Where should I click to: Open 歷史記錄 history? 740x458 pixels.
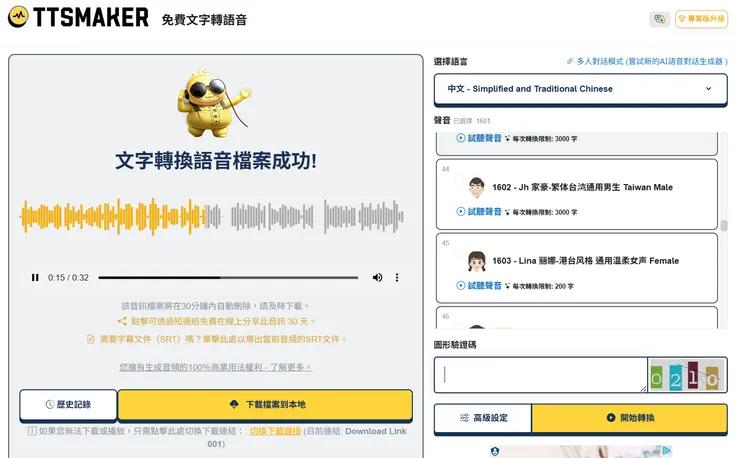[68, 405]
